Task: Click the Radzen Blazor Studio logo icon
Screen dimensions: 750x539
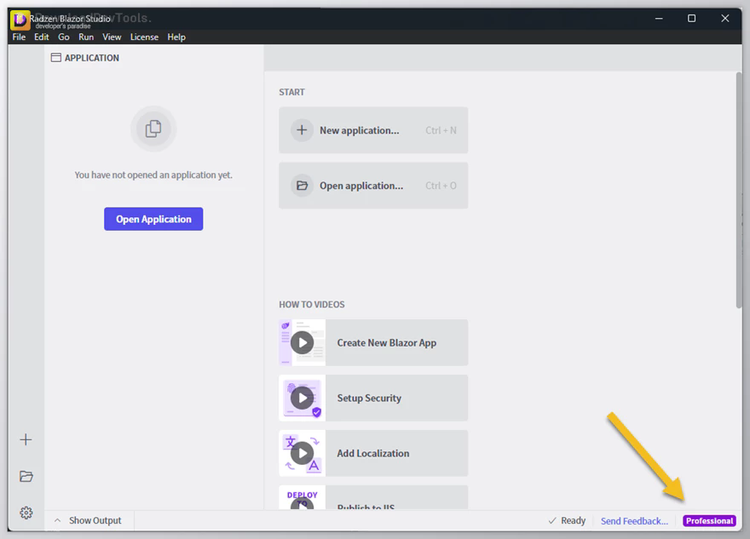Action: [19, 20]
